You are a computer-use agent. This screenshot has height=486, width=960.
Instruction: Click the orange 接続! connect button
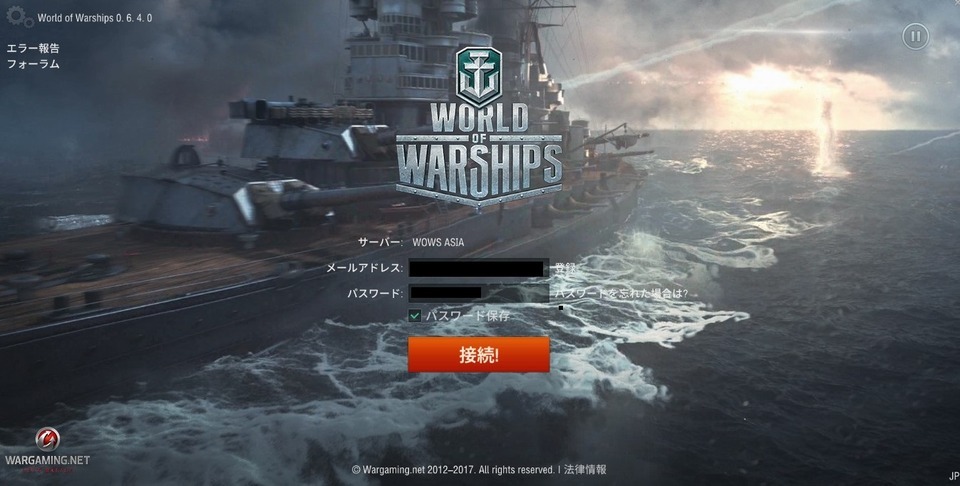479,354
